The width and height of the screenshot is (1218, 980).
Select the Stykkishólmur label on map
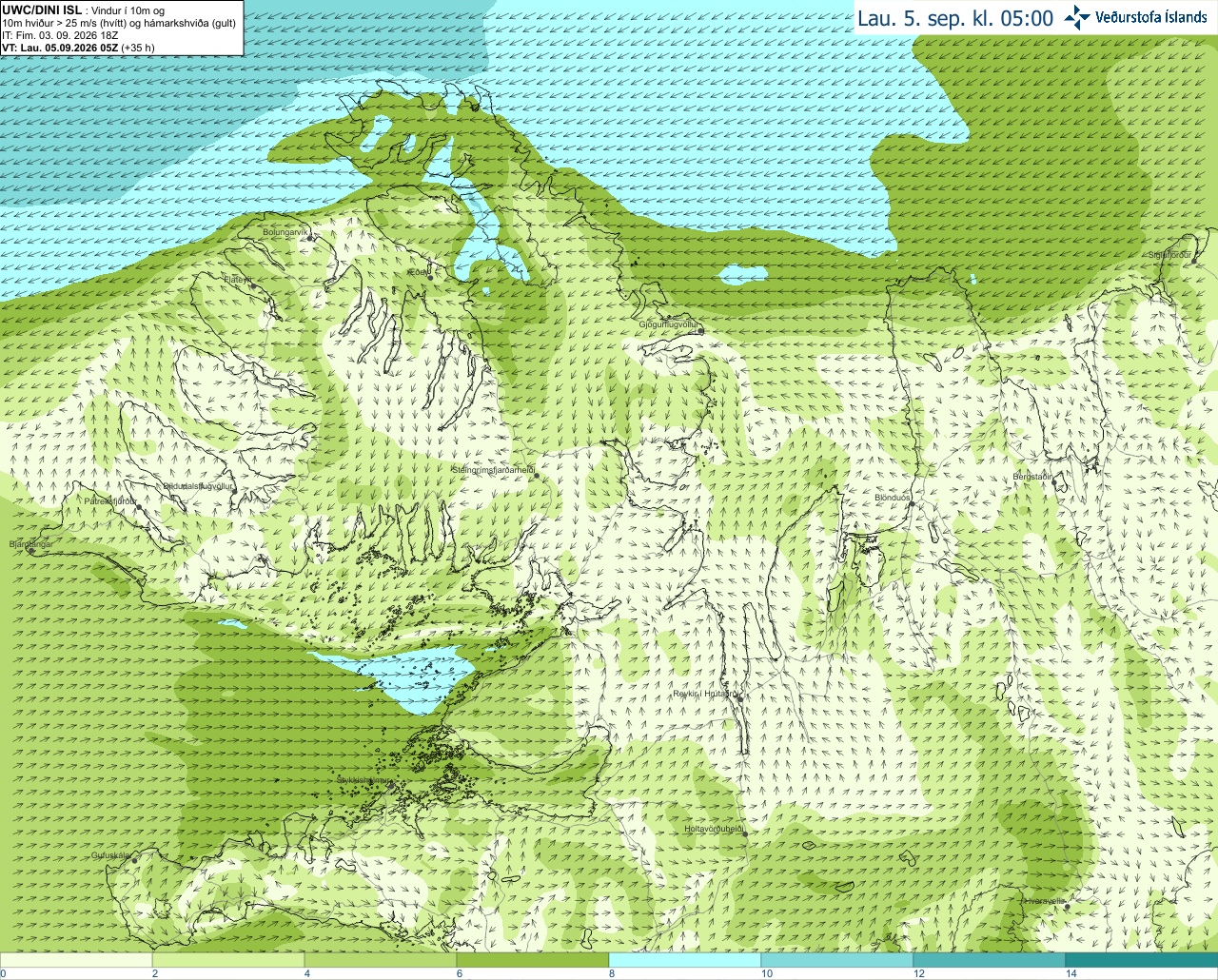pyautogui.click(x=364, y=780)
